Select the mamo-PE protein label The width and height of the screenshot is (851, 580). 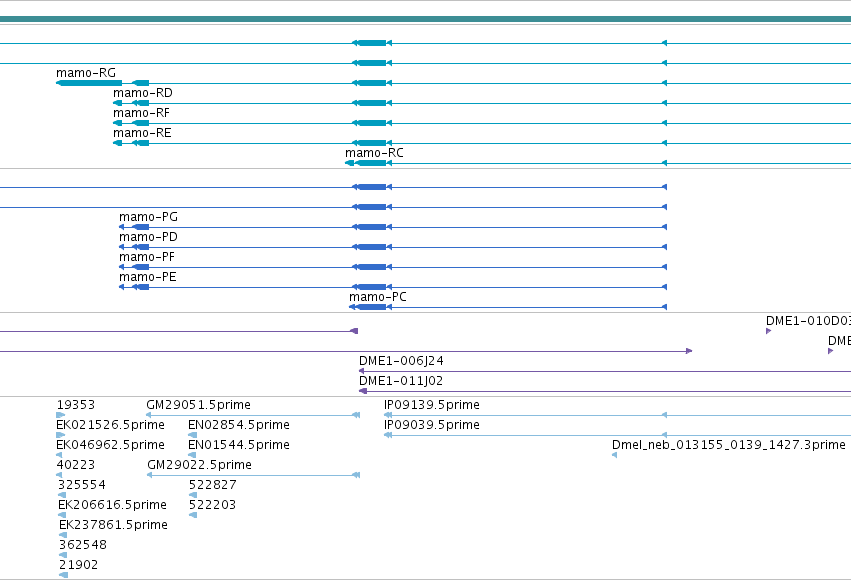pos(148,277)
